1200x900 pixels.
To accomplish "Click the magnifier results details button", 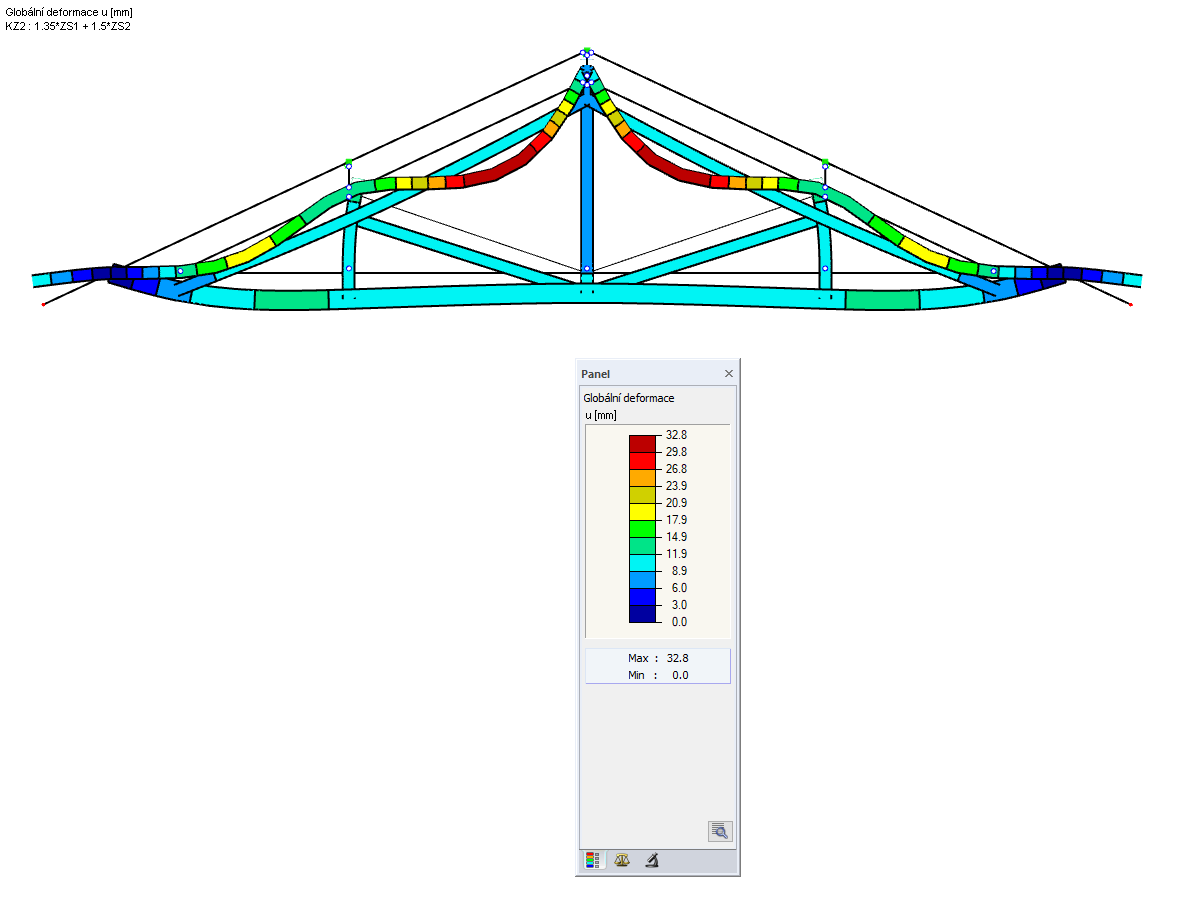I will 720,831.
